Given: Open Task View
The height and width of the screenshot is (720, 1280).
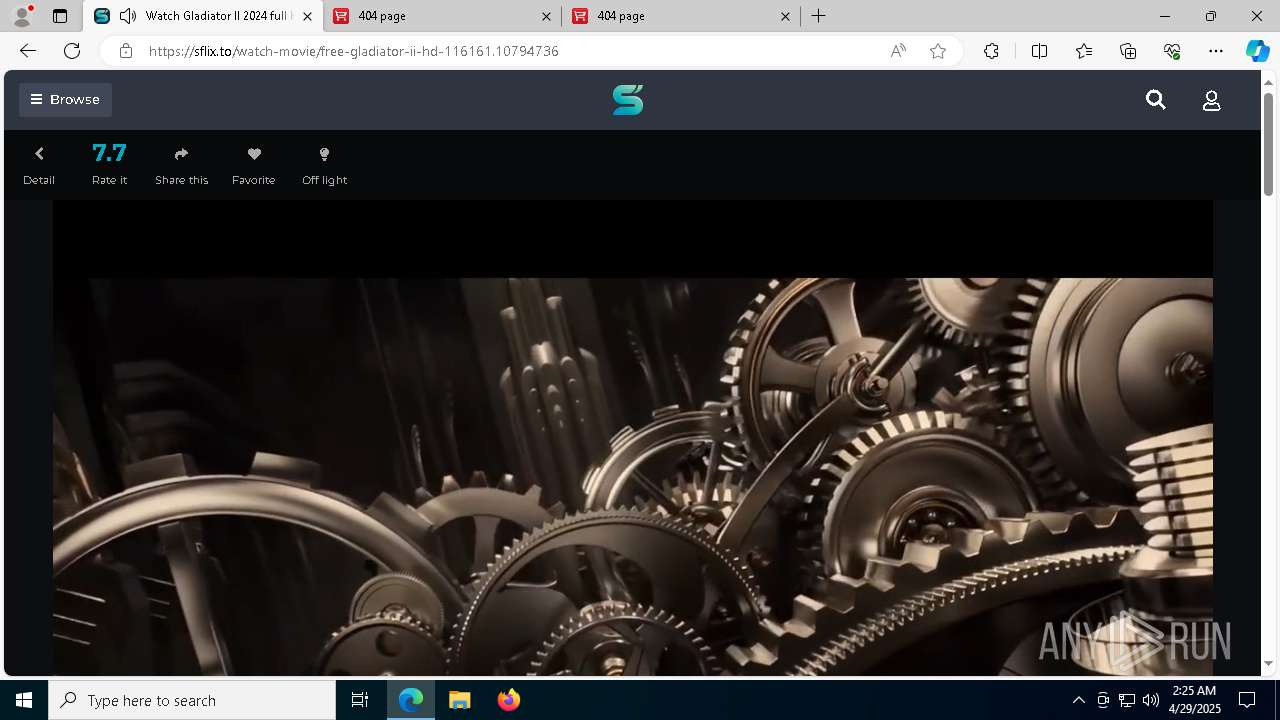Looking at the screenshot, I should click(x=360, y=700).
